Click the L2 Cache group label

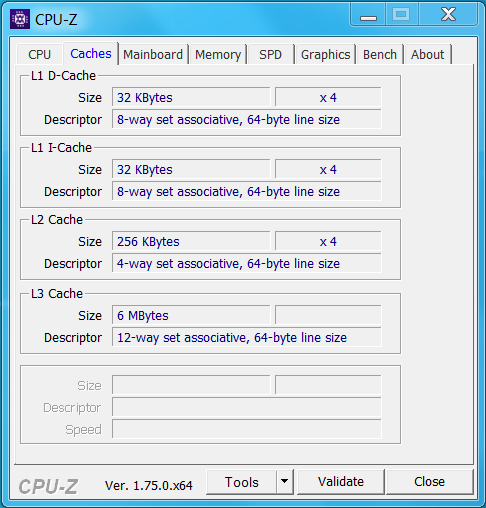[57, 220]
